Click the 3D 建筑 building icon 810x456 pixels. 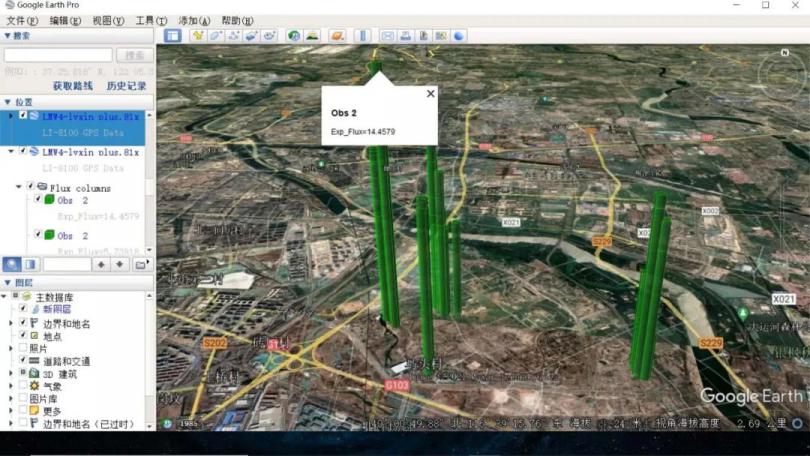tap(34, 373)
